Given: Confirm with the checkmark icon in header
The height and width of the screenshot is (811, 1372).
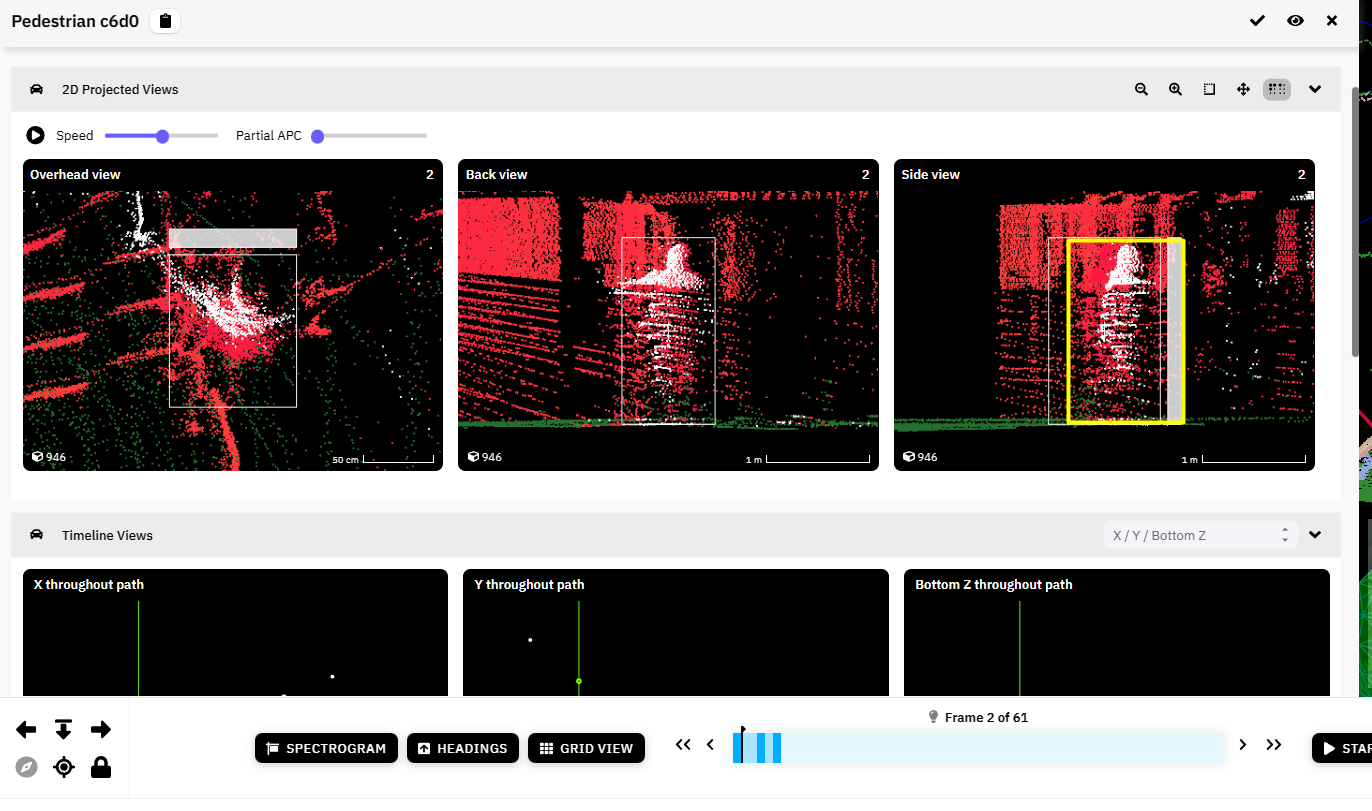Looking at the screenshot, I should pos(1257,21).
